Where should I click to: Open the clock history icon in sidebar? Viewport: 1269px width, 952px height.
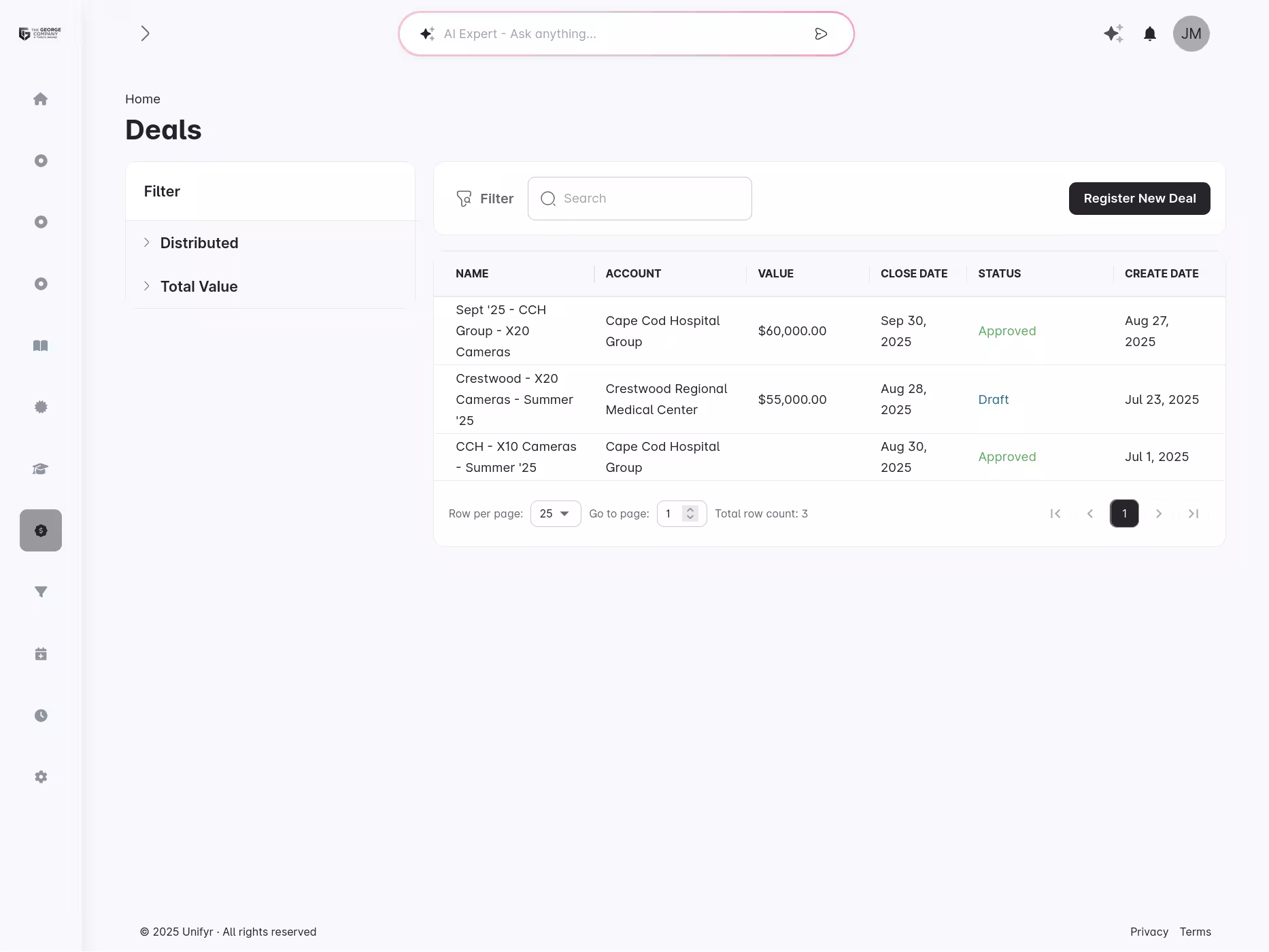40,715
